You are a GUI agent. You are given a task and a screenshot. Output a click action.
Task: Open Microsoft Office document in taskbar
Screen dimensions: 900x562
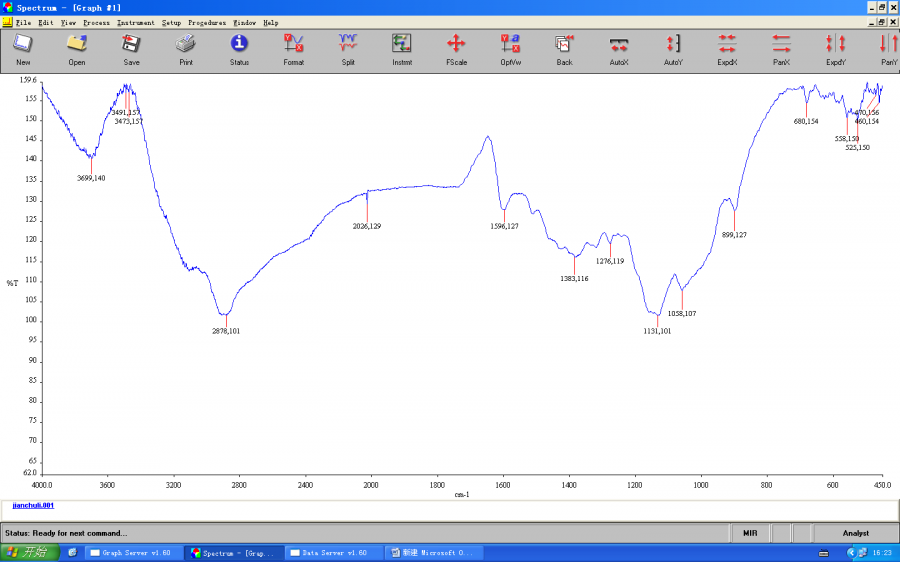(x=435, y=553)
